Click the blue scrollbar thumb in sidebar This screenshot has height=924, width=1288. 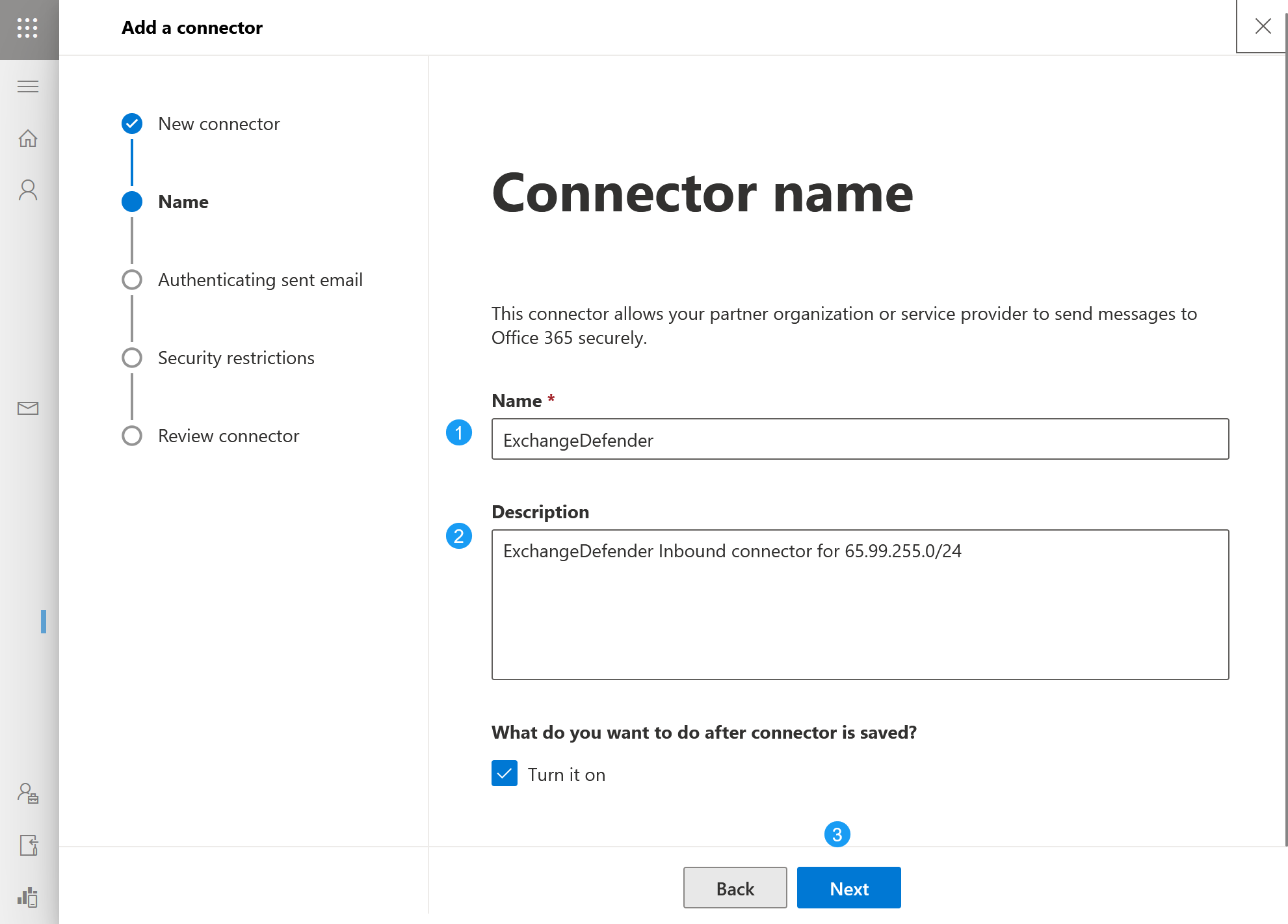coord(44,622)
